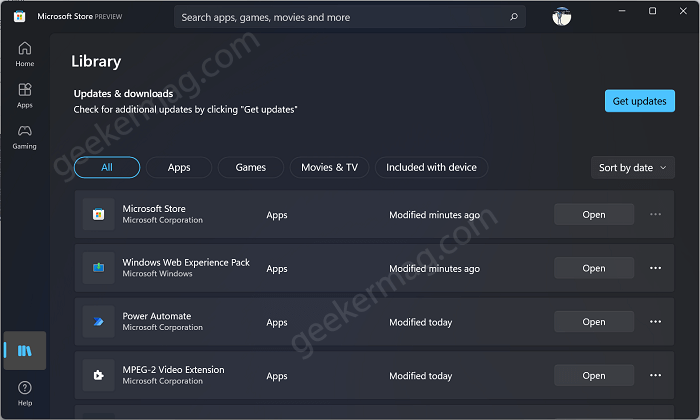This screenshot has width=700, height=420.
Task: Click the search apps input field
Action: pos(350,17)
